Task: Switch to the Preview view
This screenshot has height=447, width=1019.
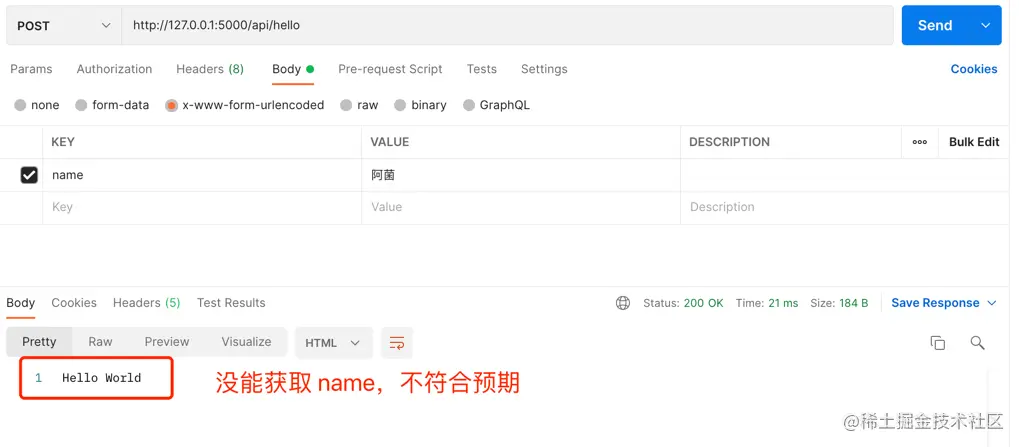Action: point(167,342)
